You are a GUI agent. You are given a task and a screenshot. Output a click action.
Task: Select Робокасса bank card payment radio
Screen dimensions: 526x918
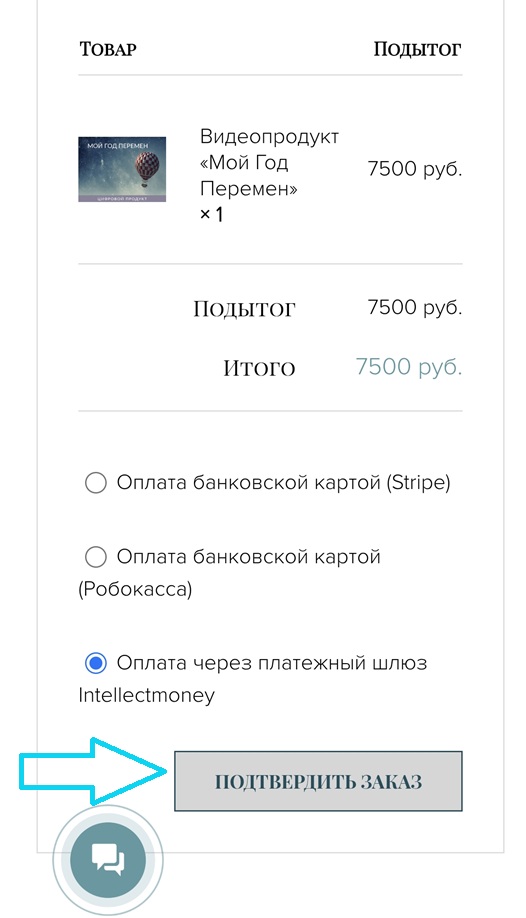pyautogui.click(x=95, y=557)
